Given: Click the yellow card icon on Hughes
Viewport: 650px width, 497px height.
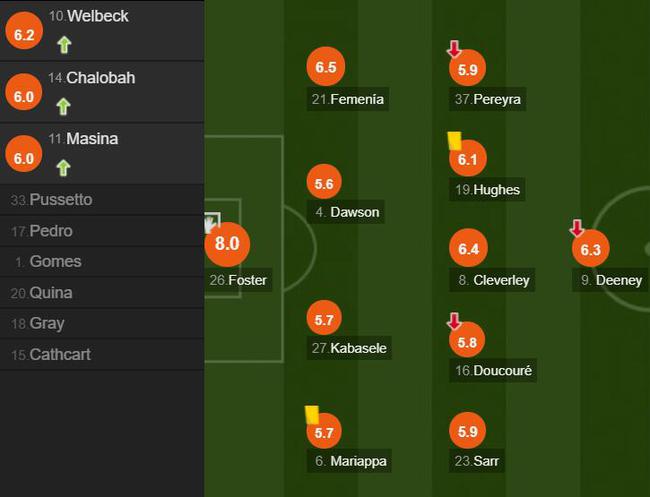Looking at the screenshot, I should tap(455, 141).
